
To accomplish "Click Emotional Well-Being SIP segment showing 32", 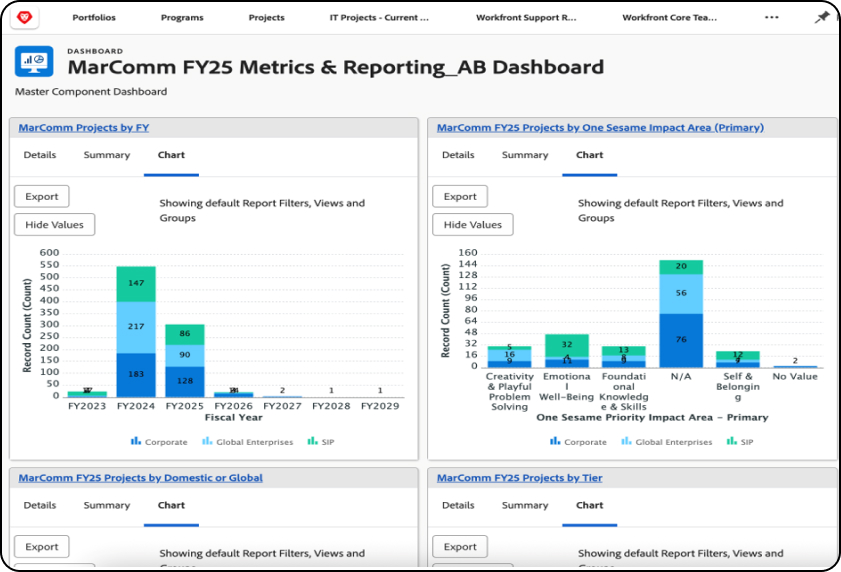I will (x=567, y=346).
